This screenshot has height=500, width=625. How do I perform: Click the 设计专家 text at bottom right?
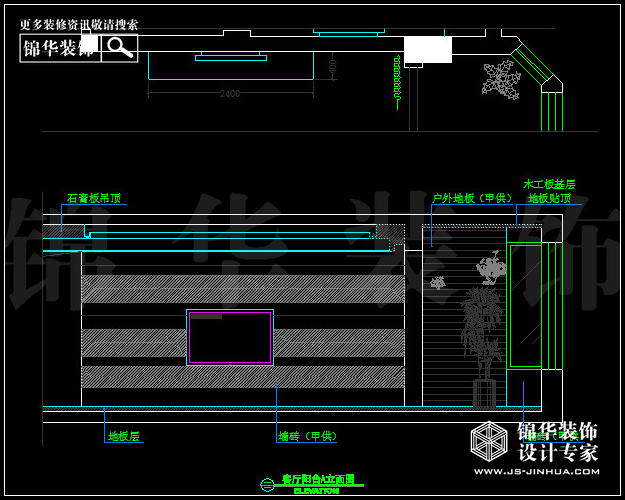point(558,452)
